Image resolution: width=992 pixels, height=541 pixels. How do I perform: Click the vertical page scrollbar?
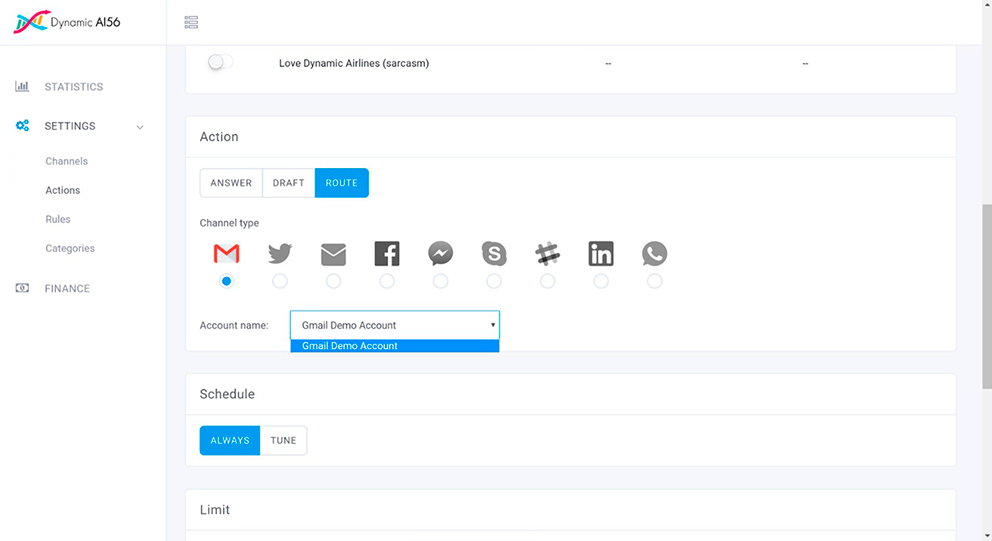(x=986, y=296)
